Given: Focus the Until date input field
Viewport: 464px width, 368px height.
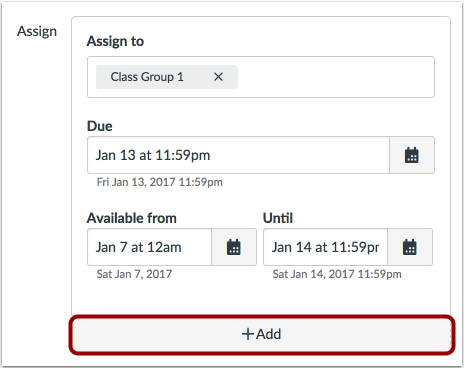Looking at the screenshot, I should coord(325,247).
